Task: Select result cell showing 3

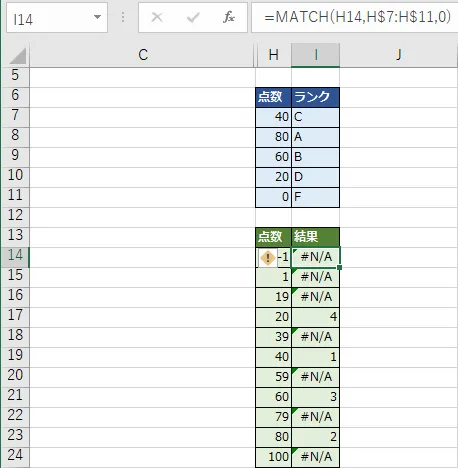Action: [316, 397]
